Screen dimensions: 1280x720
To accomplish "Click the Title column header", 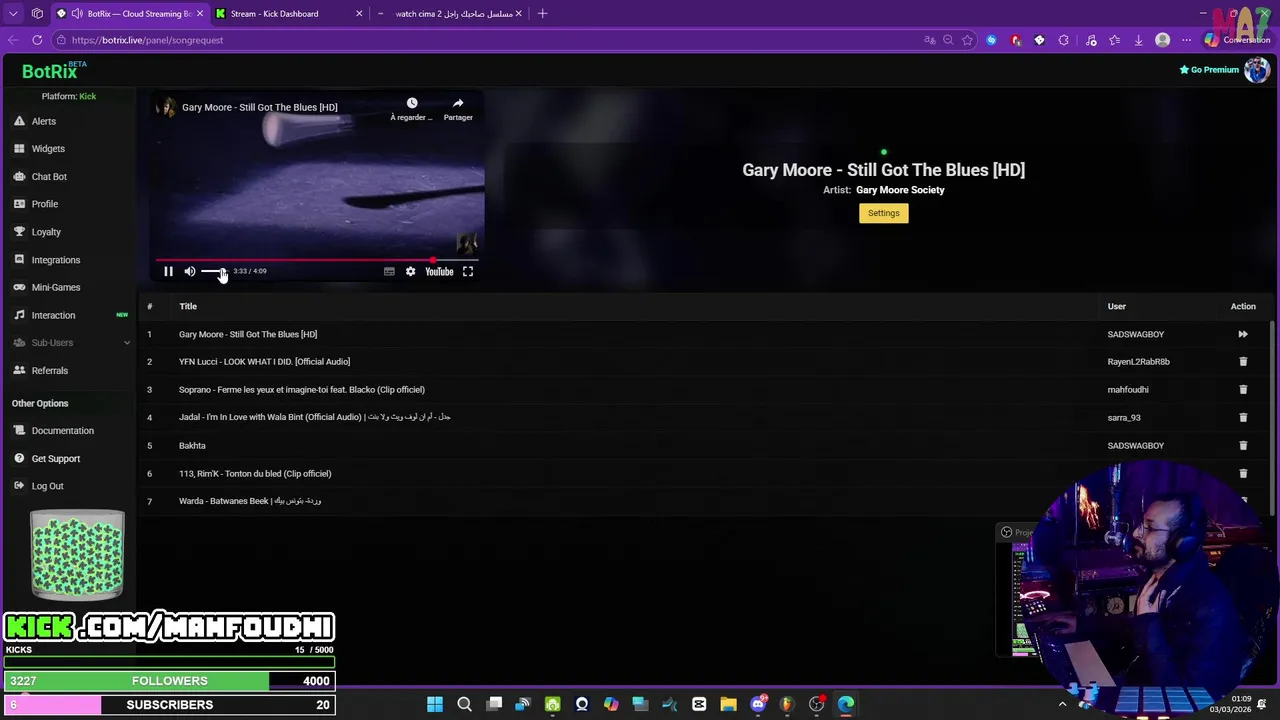I will pos(188,306).
